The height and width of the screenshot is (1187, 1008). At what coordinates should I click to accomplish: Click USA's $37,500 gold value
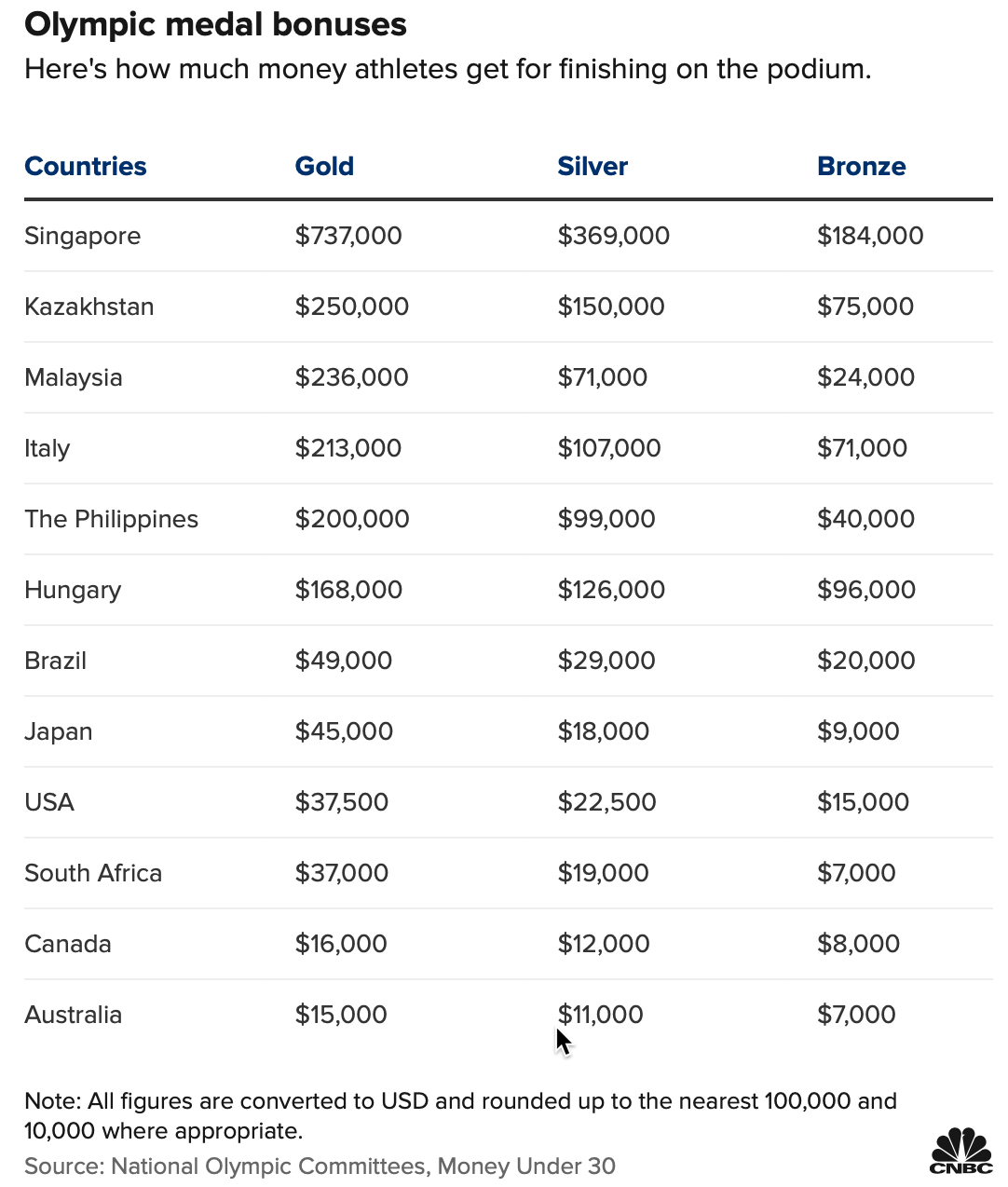(342, 802)
